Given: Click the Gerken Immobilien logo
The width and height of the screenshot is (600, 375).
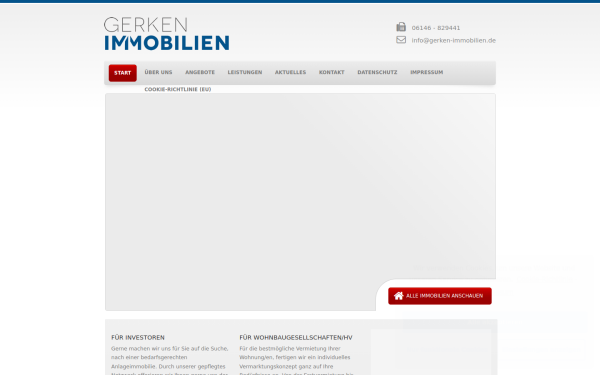Looking at the screenshot, I should click(x=166, y=33).
